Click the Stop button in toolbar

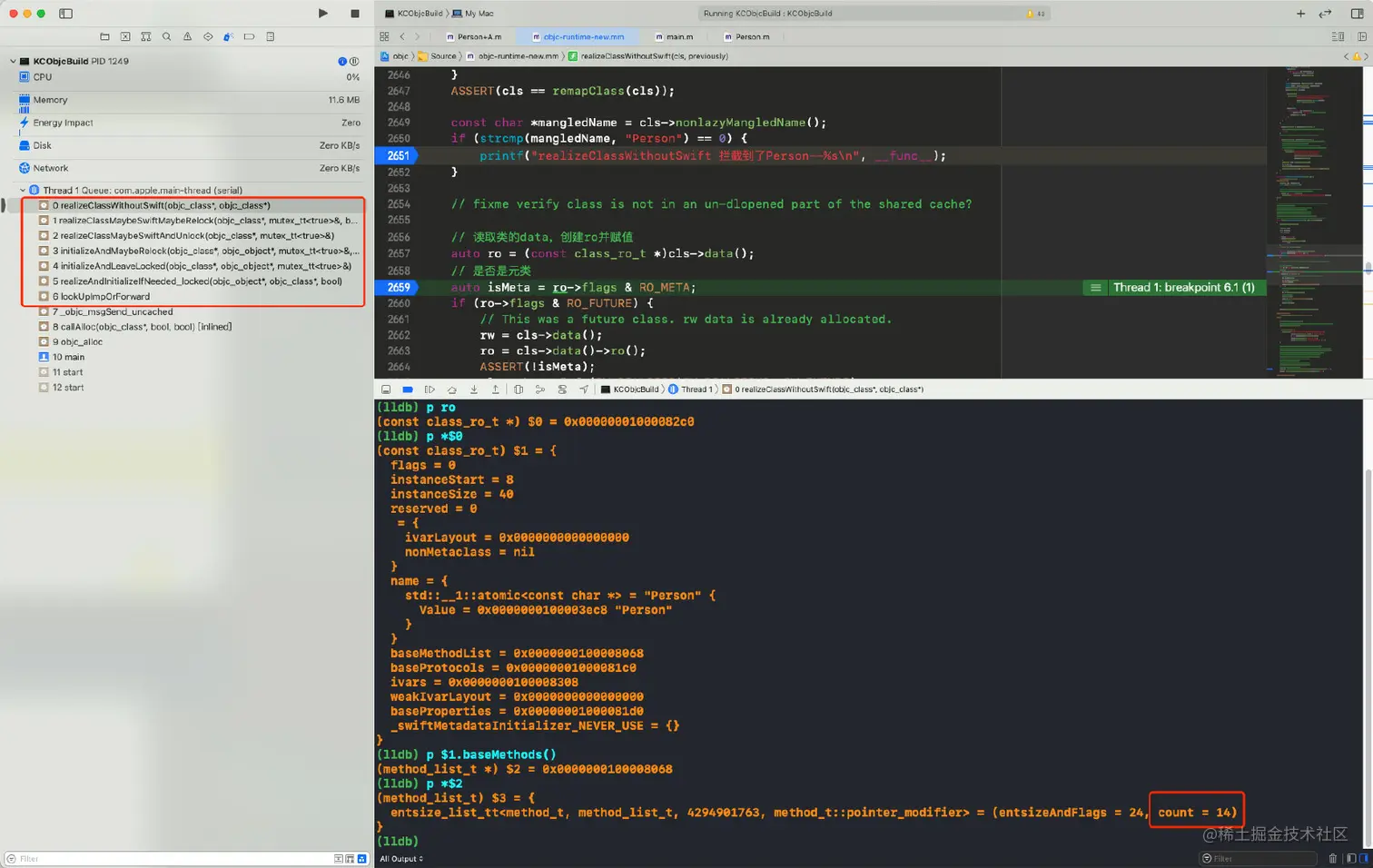[x=355, y=14]
